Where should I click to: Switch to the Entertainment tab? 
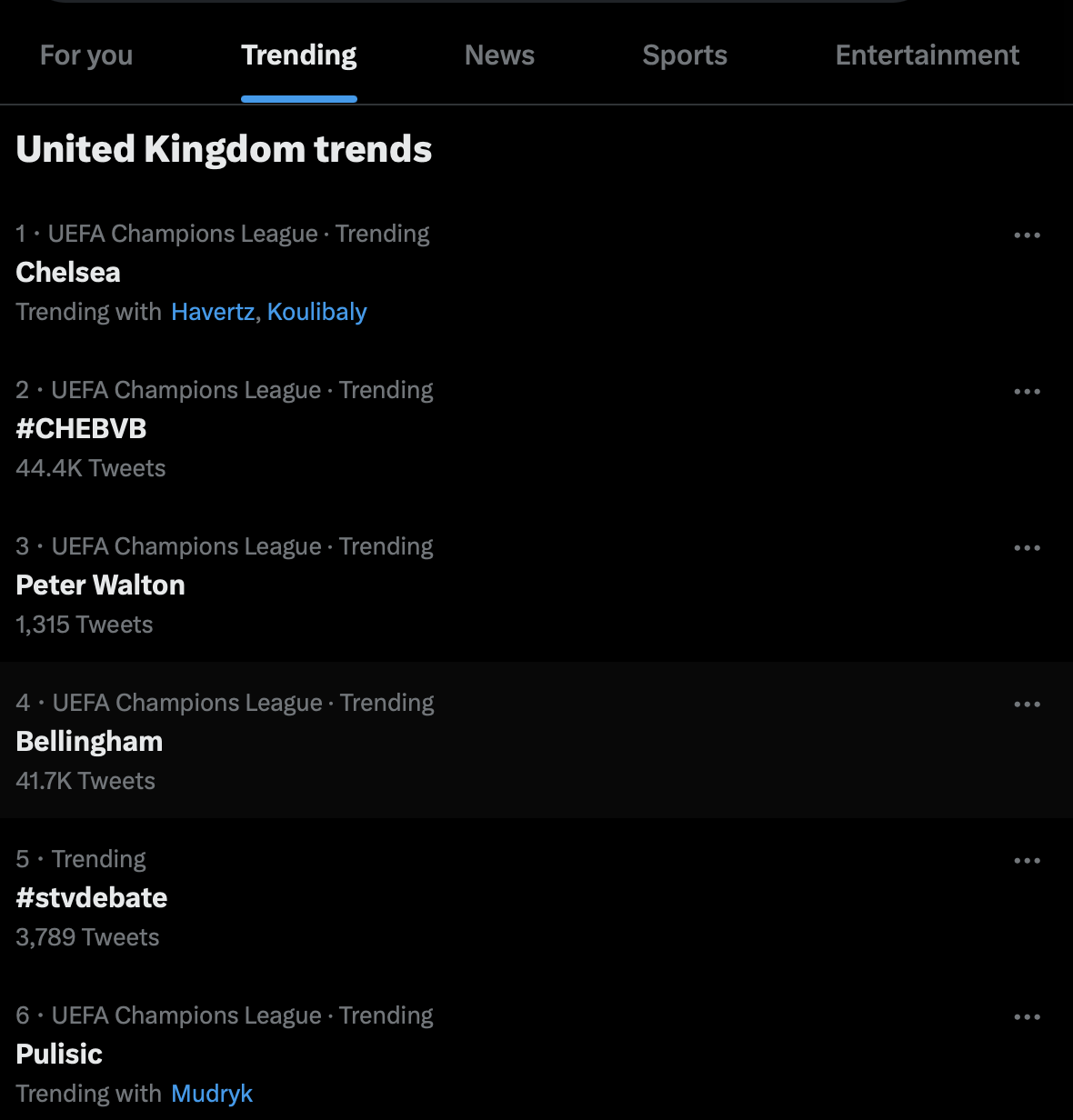[x=927, y=55]
